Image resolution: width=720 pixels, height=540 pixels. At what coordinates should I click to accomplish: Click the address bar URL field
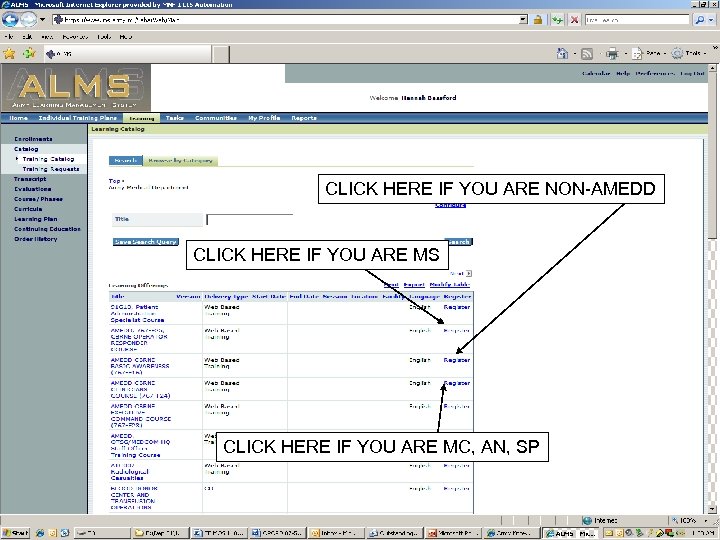286,20
